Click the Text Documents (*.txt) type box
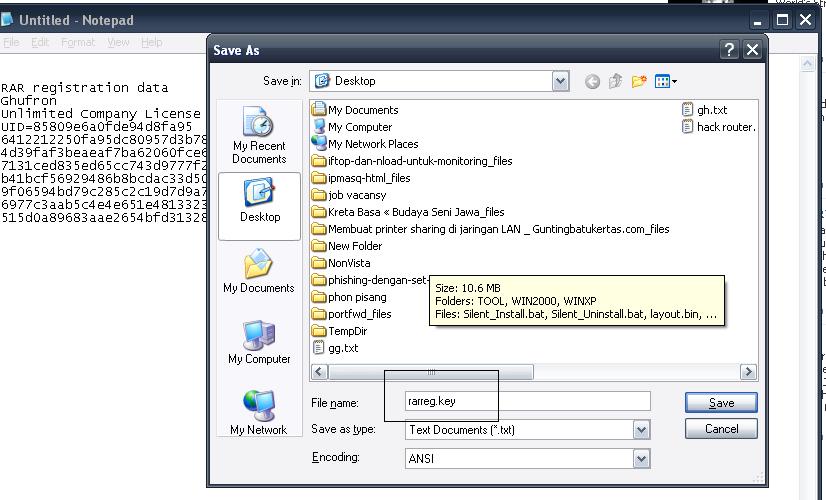The width and height of the screenshot is (826, 500). tap(527, 430)
